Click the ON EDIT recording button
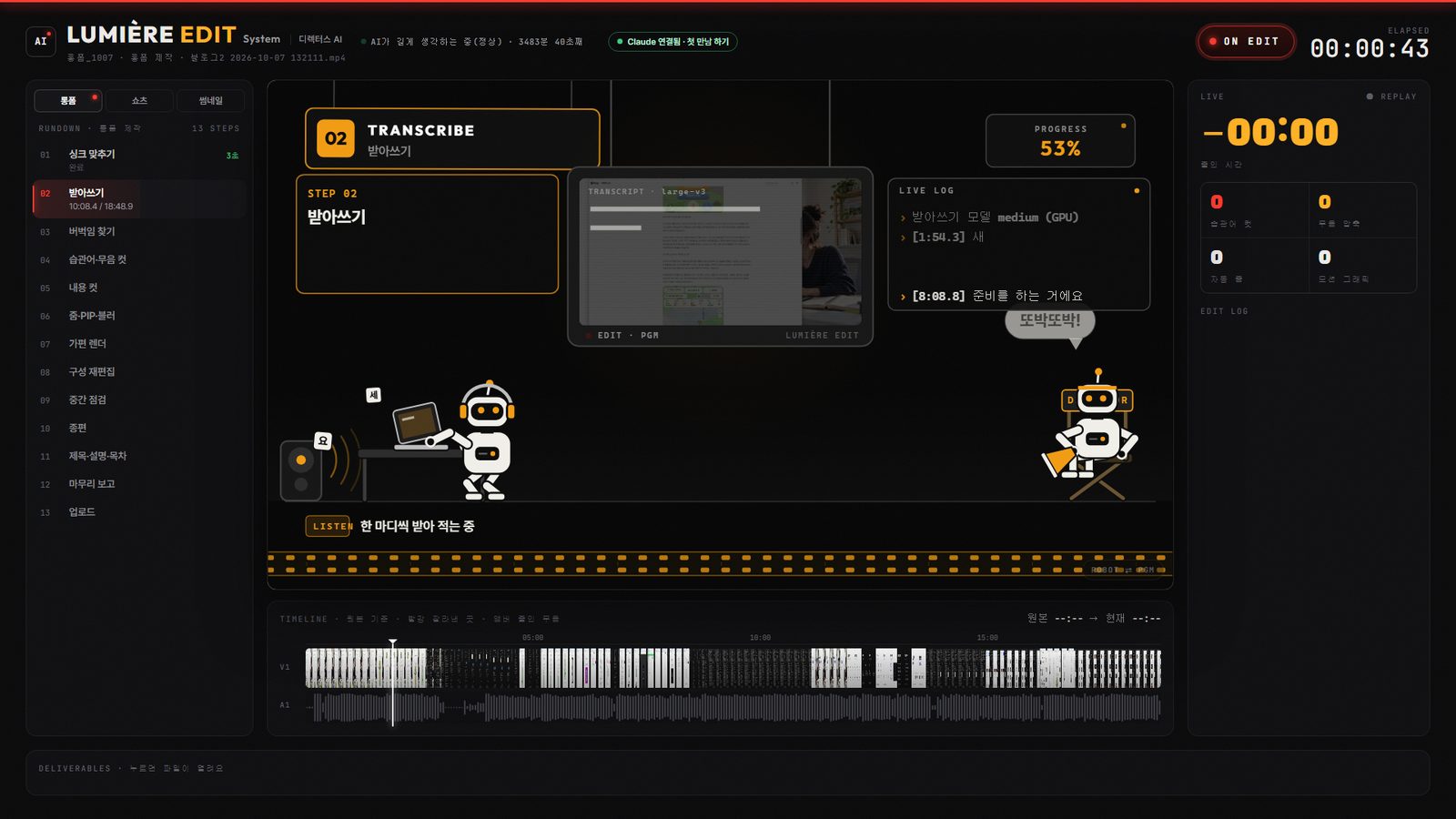The height and width of the screenshot is (819, 1456). click(x=1246, y=42)
